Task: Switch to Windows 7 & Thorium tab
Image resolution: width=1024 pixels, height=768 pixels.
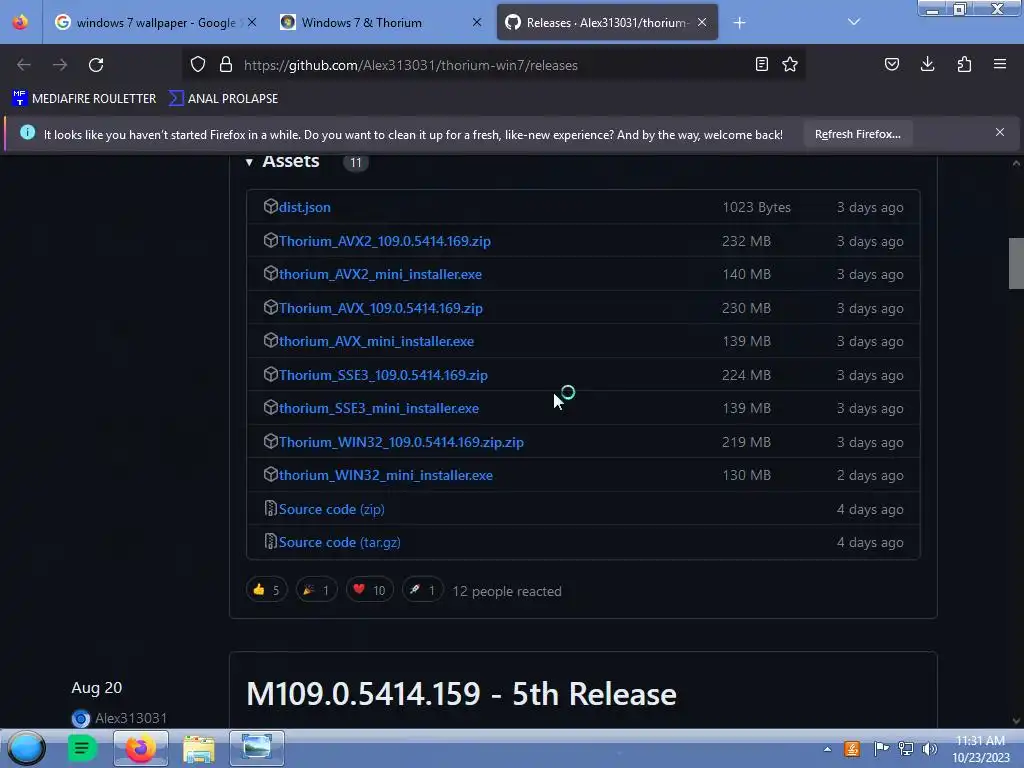Action: point(381,23)
